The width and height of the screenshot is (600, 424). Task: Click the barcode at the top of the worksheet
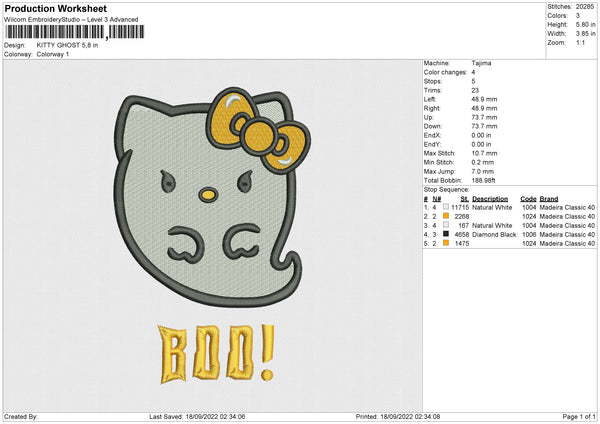coord(75,32)
